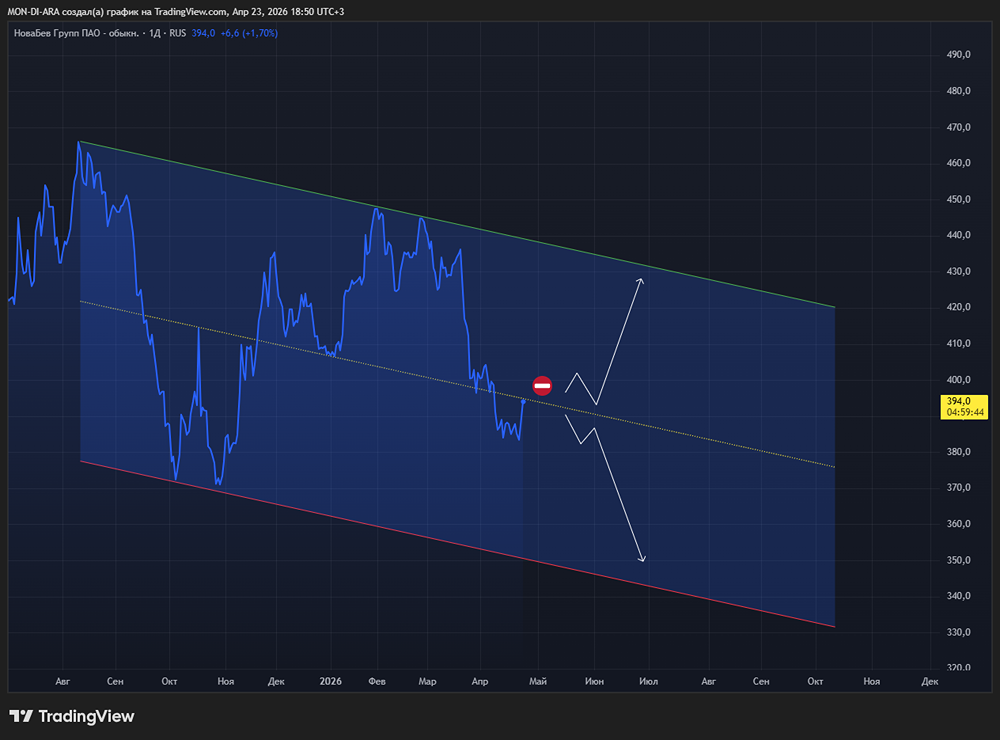Click the 490,0 price axis label
The width and height of the screenshot is (1000, 740).
[x=959, y=55]
